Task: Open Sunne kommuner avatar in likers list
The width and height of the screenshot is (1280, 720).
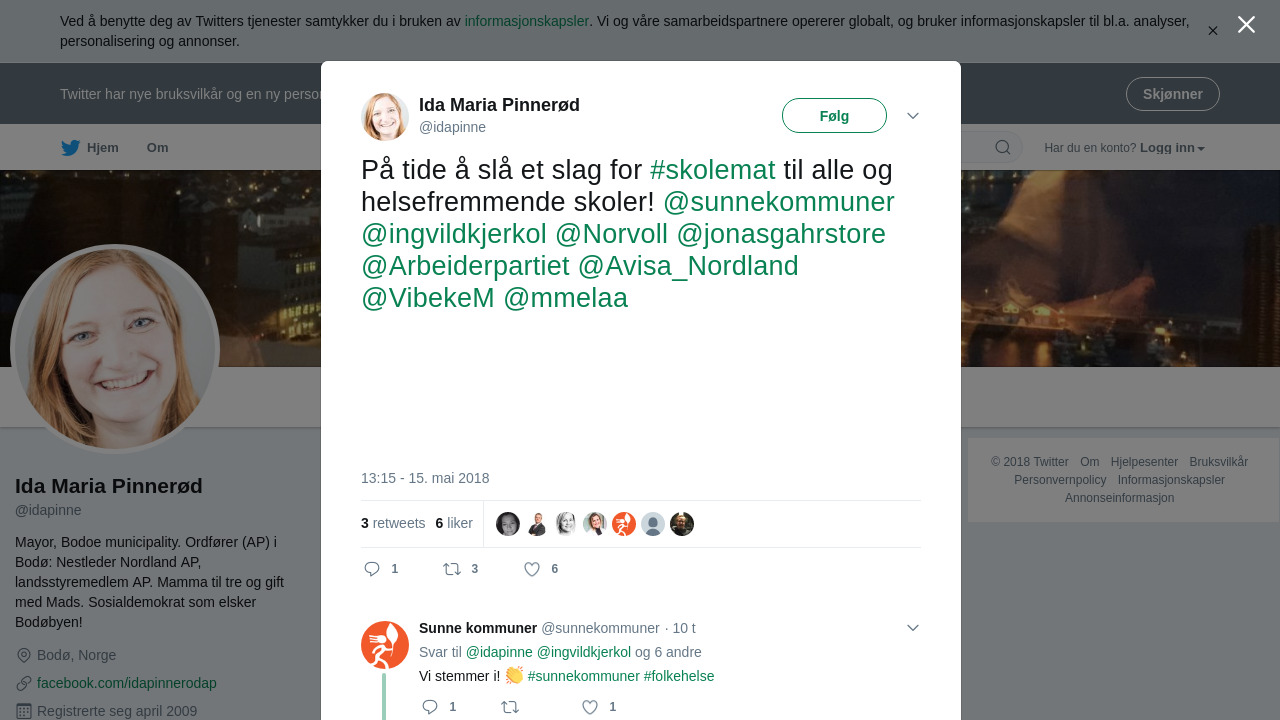Action: tap(624, 524)
